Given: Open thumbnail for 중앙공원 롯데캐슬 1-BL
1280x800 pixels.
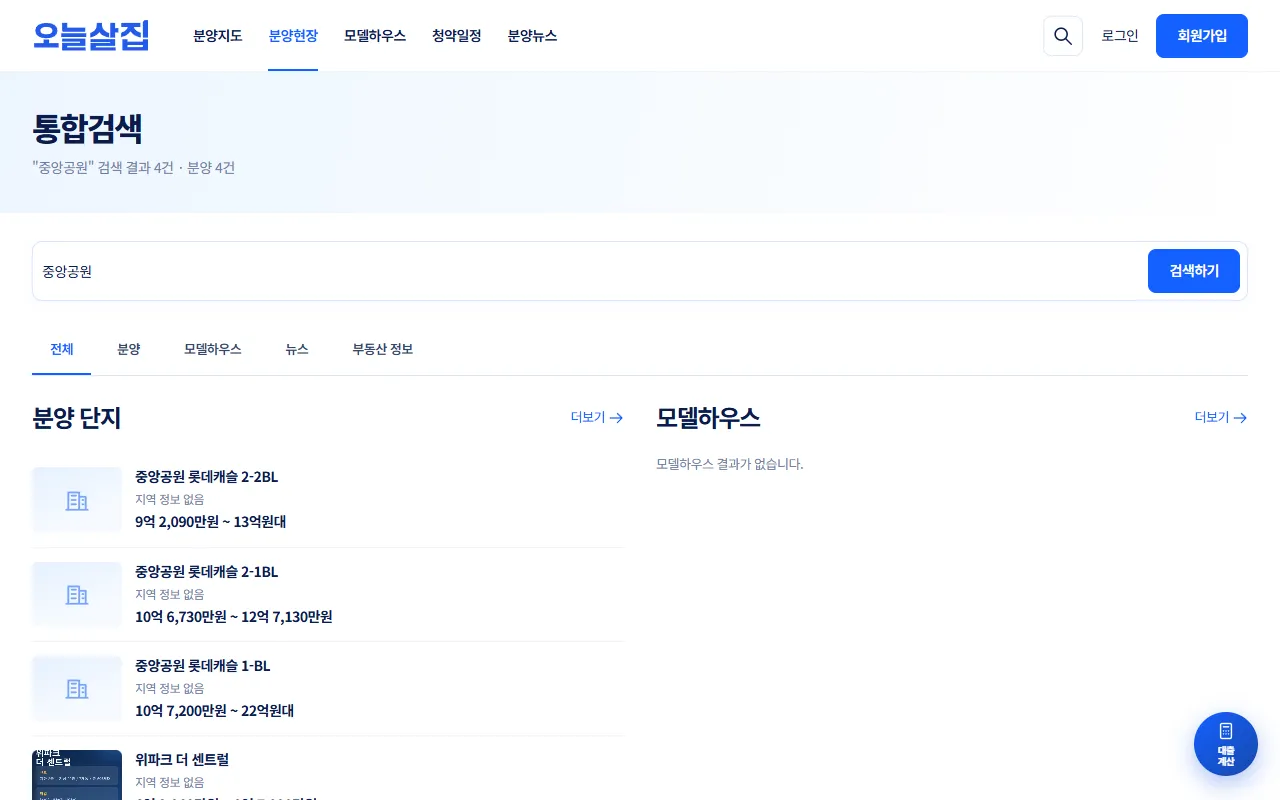Looking at the screenshot, I should [77, 689].
